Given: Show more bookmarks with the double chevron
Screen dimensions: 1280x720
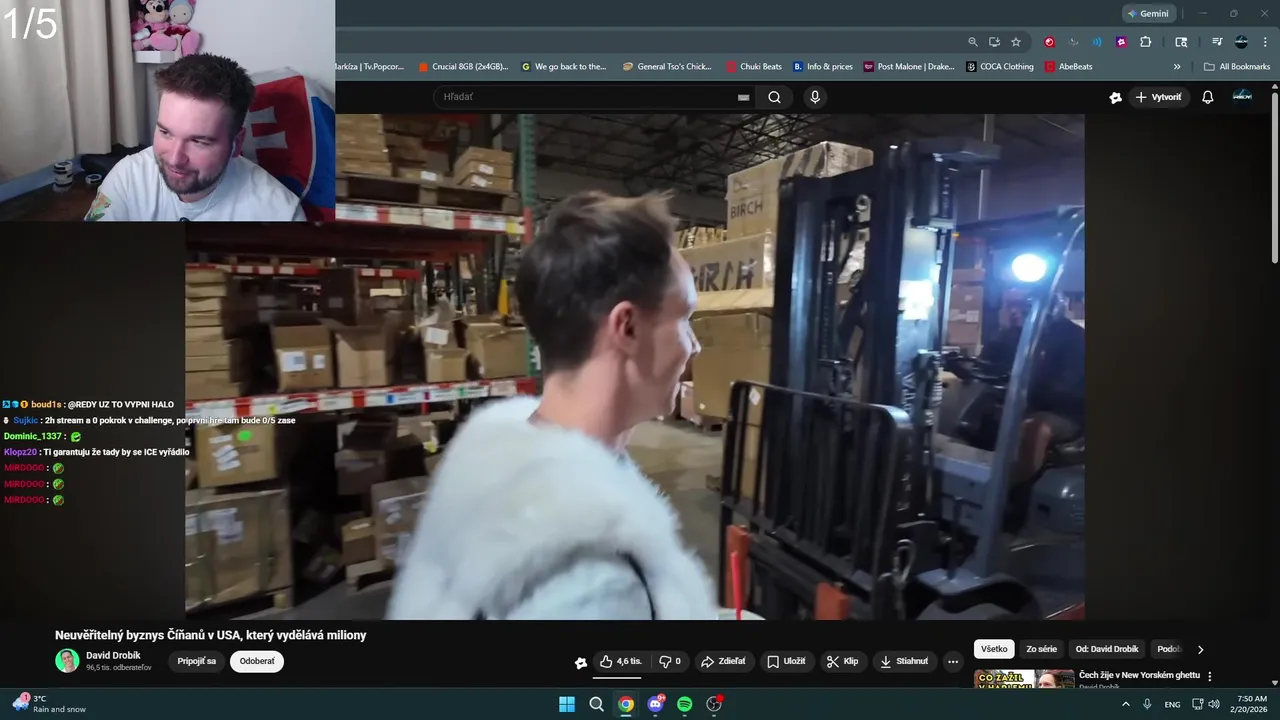Looking at the screenshot, I should tap(1177, 67).
